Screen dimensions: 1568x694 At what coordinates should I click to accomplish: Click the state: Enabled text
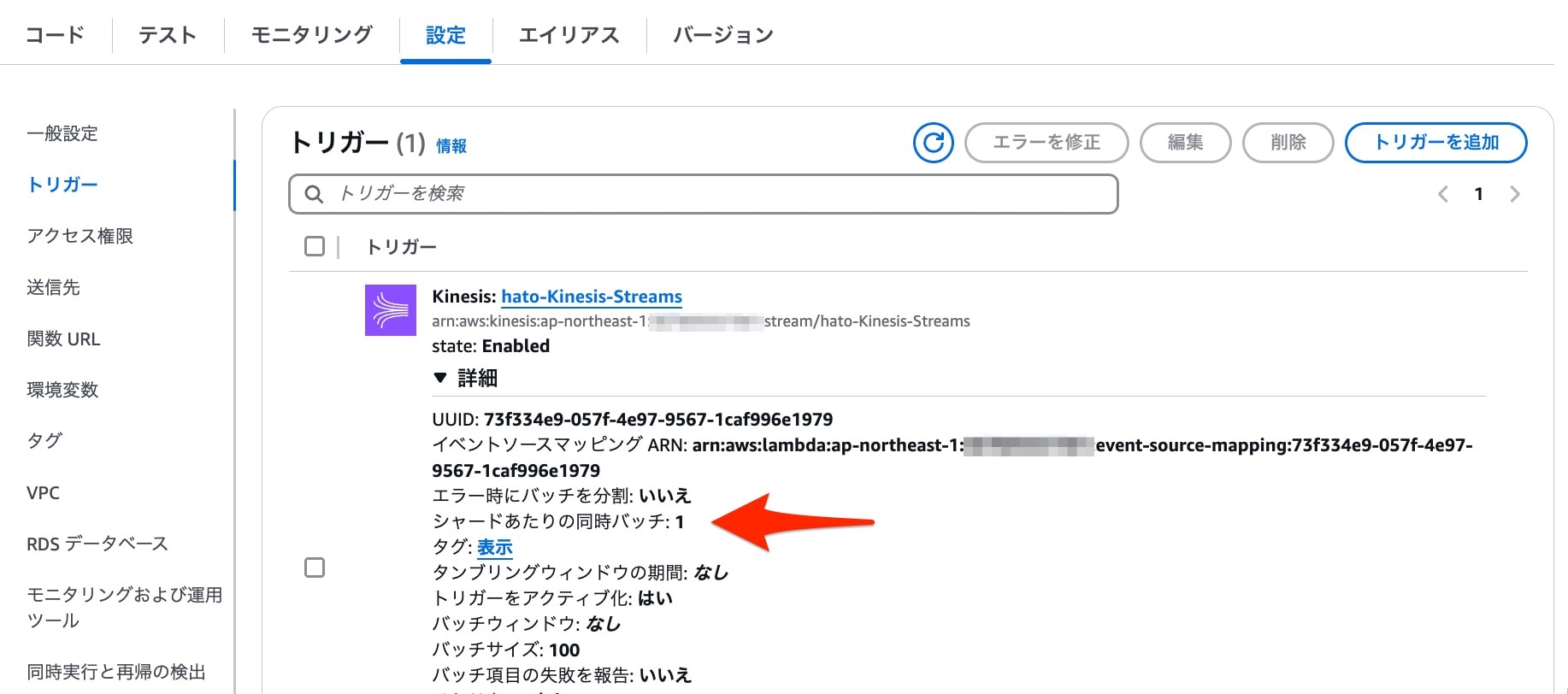click(x=491, y=346)
